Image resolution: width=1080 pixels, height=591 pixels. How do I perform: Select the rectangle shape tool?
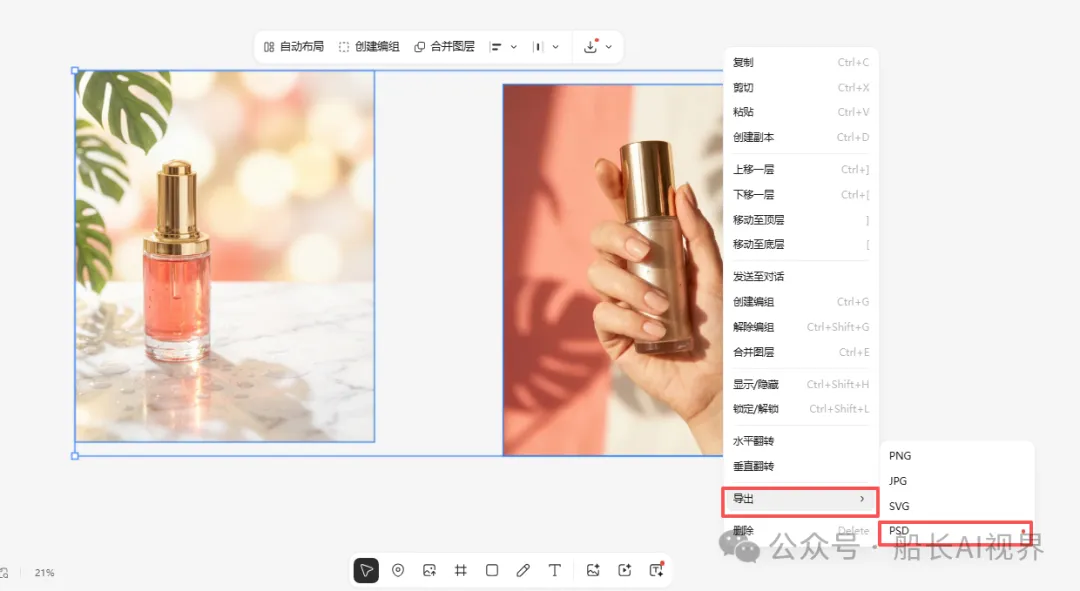tap(492, 570)
